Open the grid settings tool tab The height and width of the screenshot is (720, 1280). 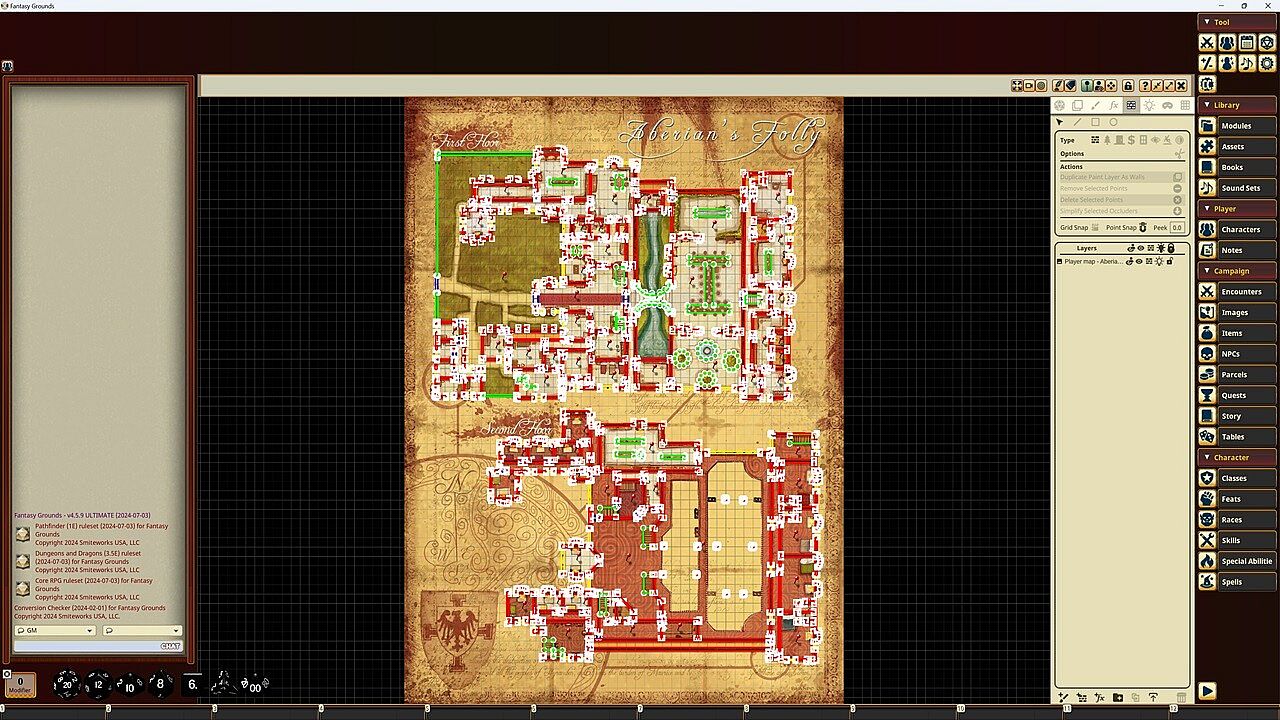(1185, 105)
